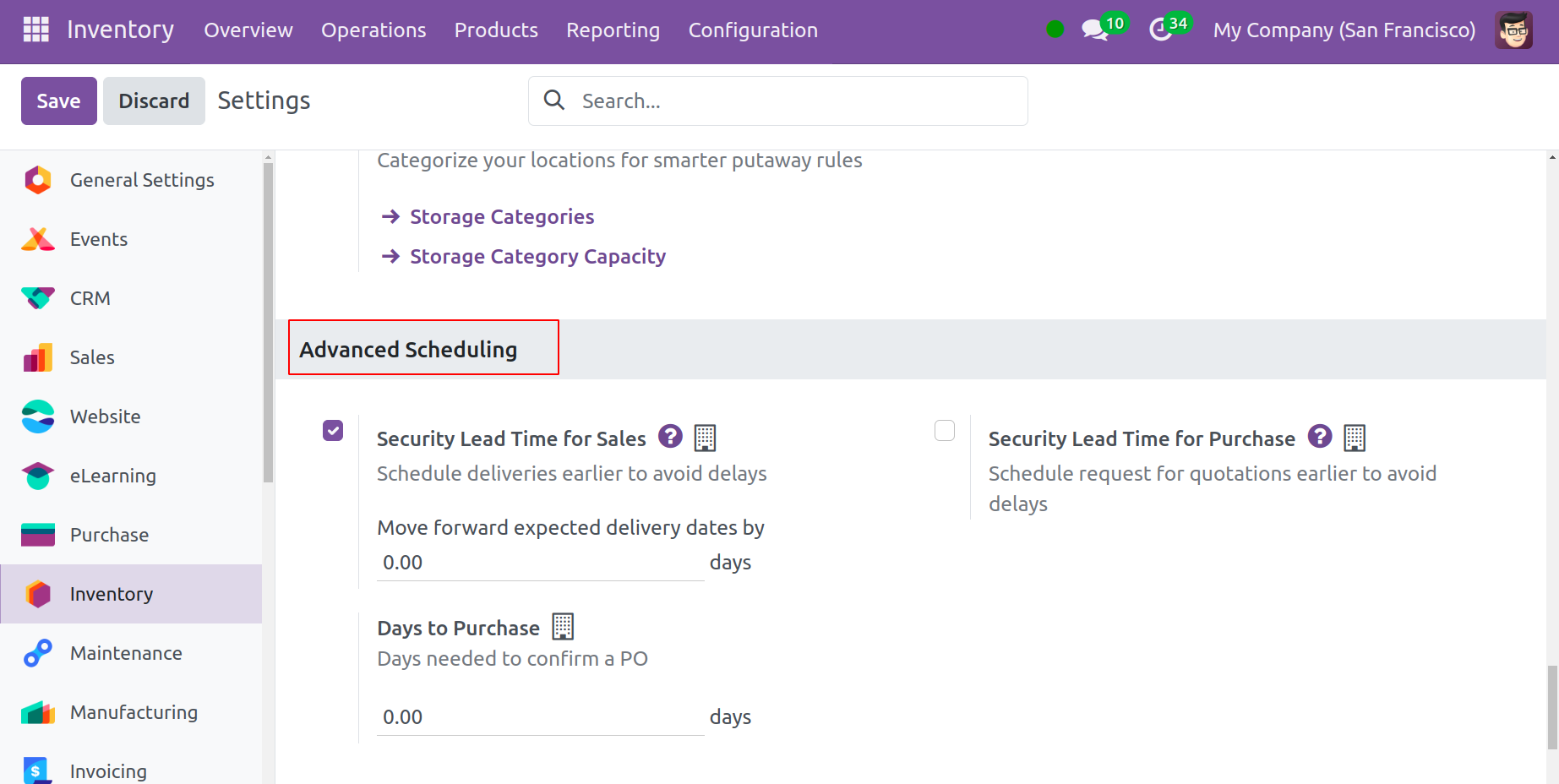Open the My Company (San Francisco) switcher
The image size is (1559, 784).
click(x=1344, y=30)
